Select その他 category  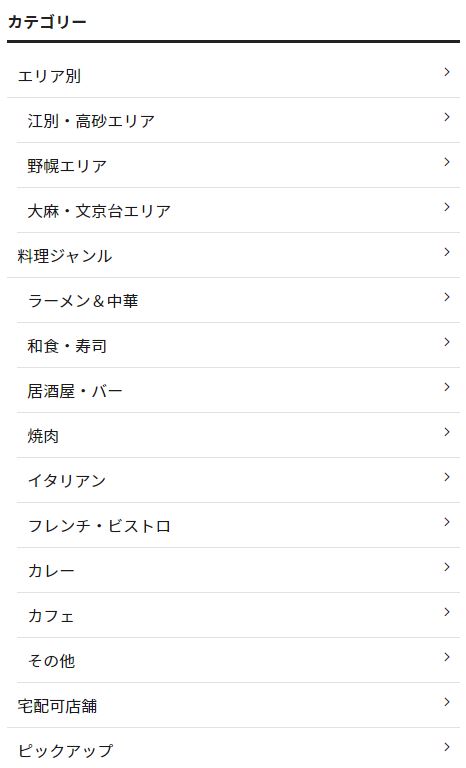click(x=238, y=661)
